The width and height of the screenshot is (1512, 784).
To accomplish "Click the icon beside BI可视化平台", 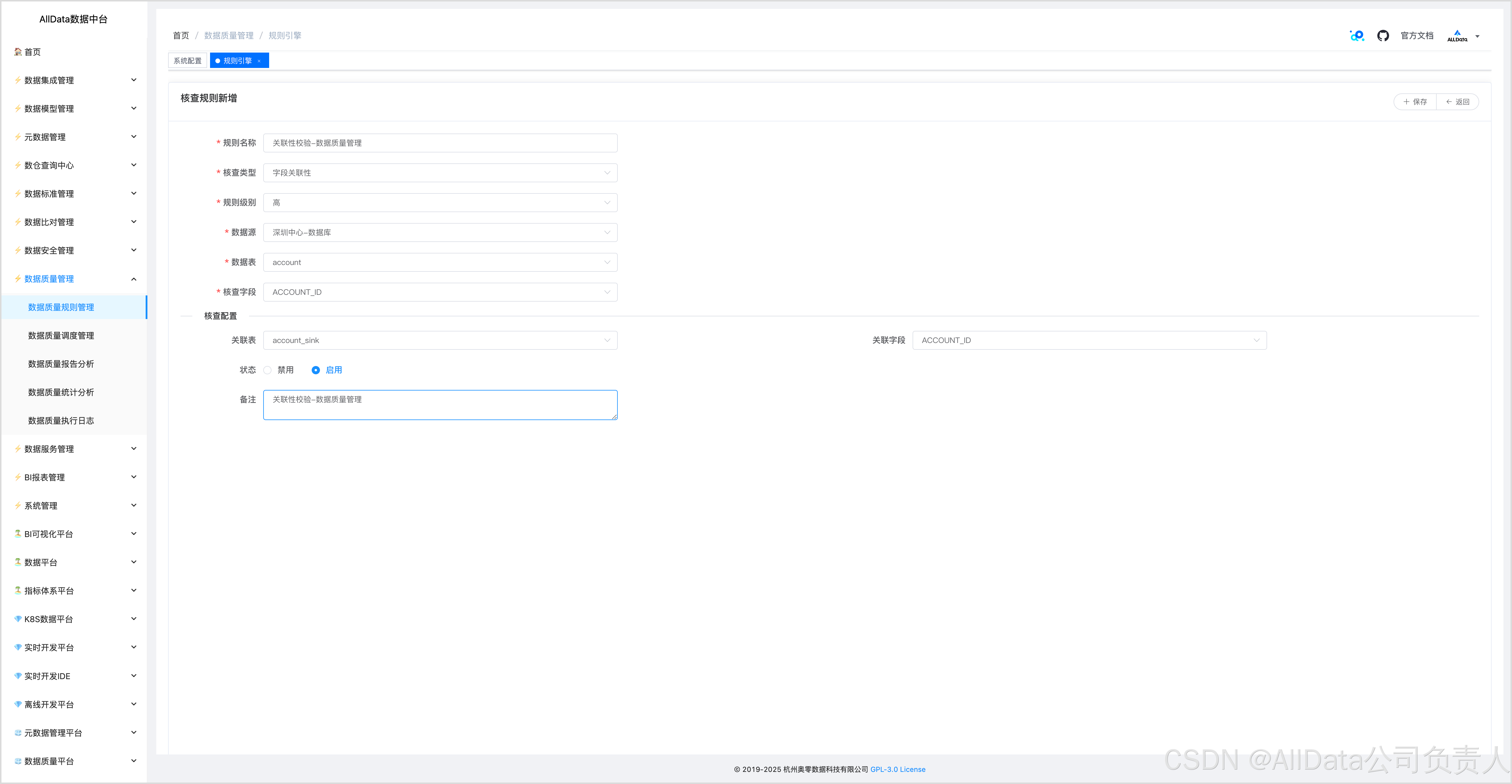I will click(18, 533).
